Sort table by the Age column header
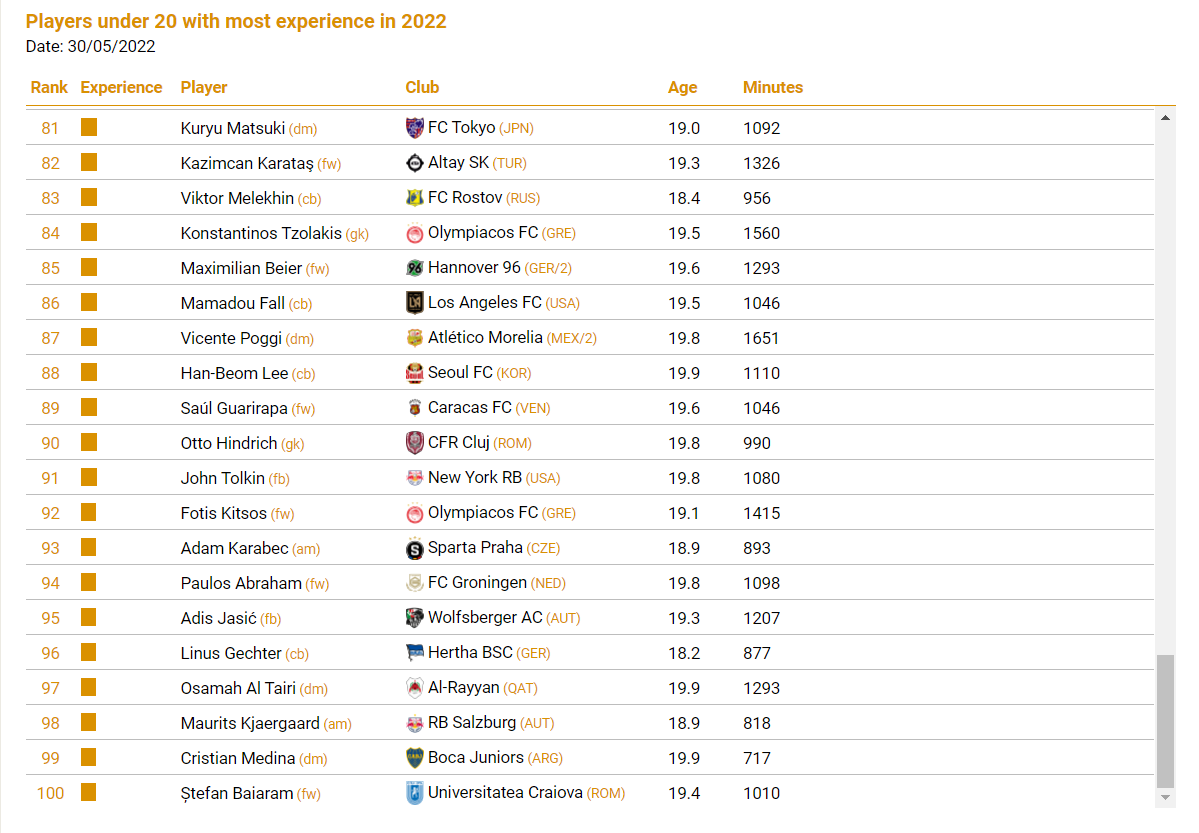The image size is (1199, 833). click(x=682, y=87)
